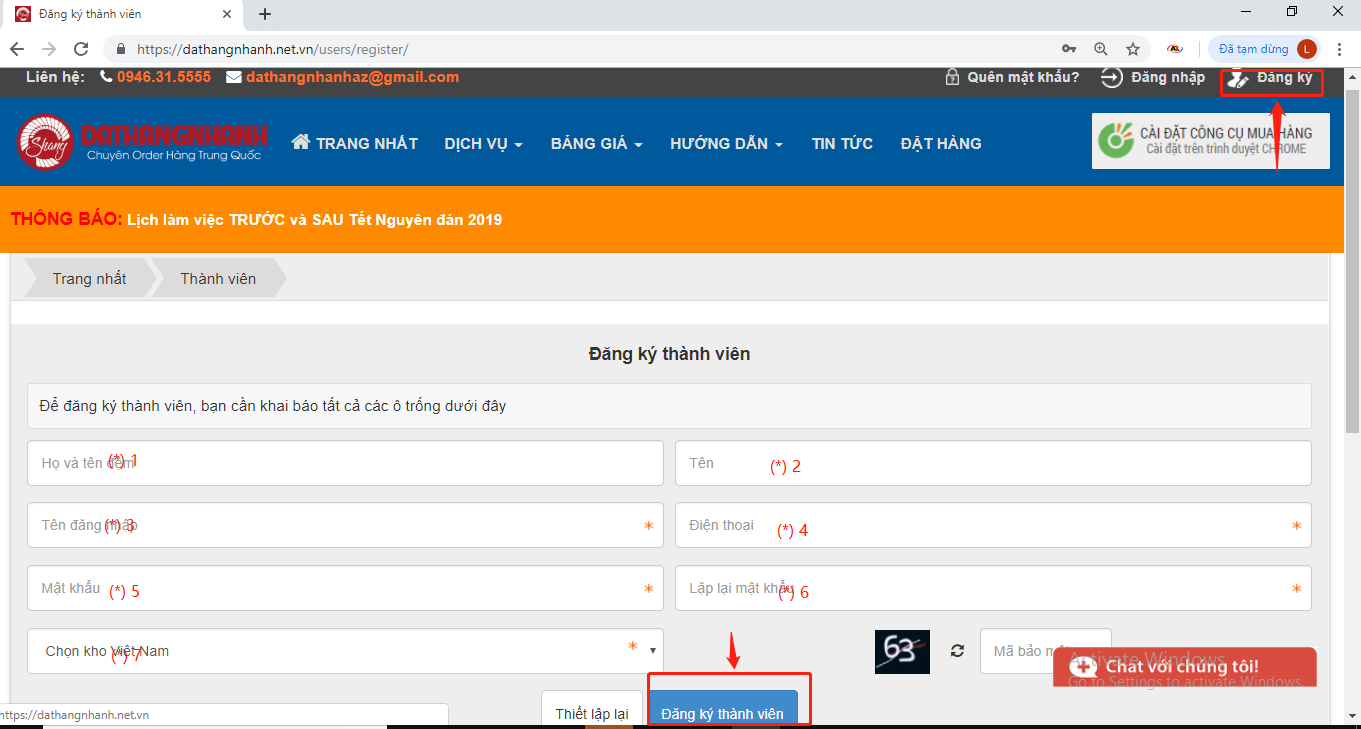
Task: Open Chrome three-dot menu
Action: tap(1340, 49)
